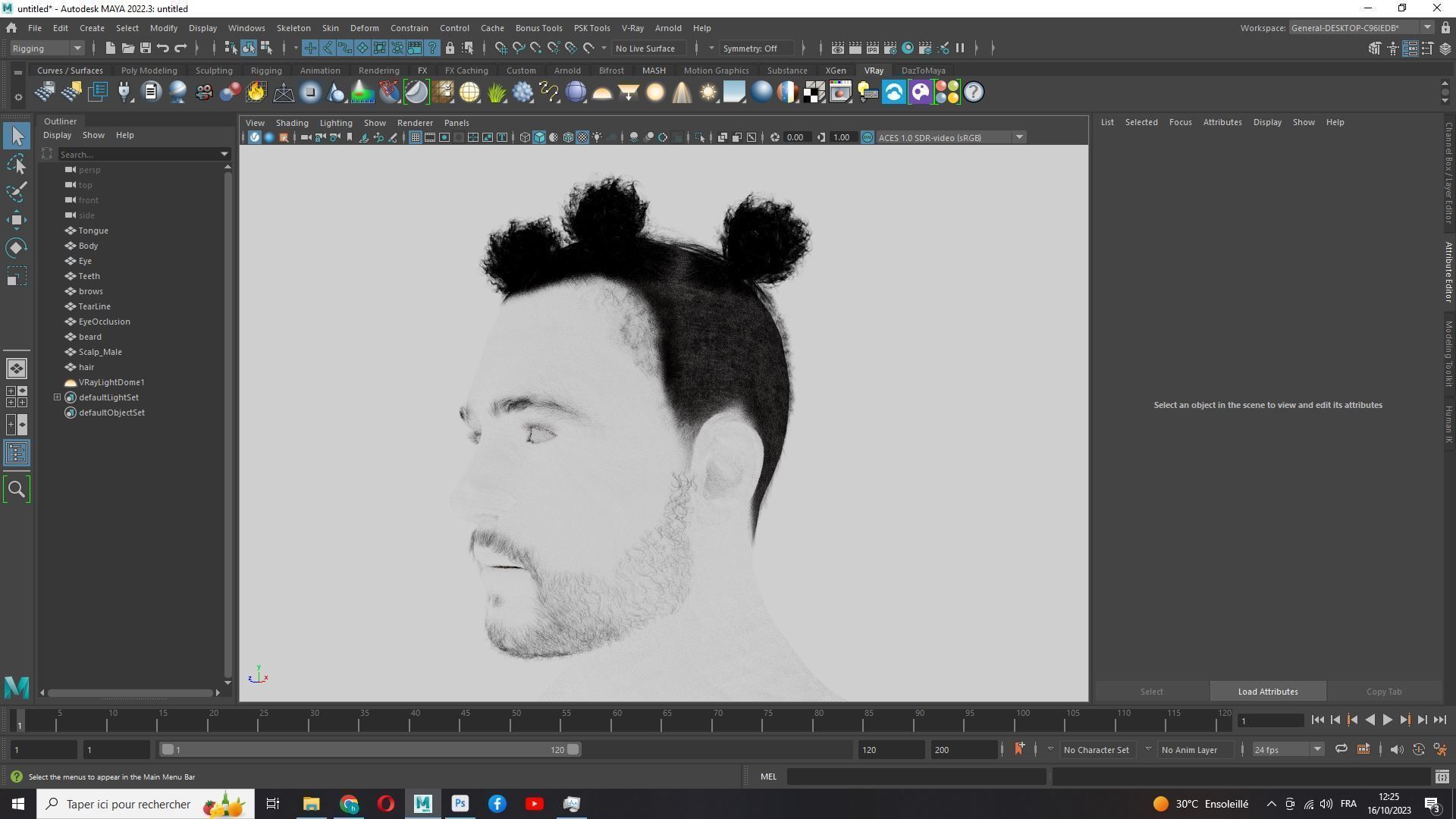1456x819 pixels.
Task: Click the Save Scene floppy icon
Action: coord(146,48)
